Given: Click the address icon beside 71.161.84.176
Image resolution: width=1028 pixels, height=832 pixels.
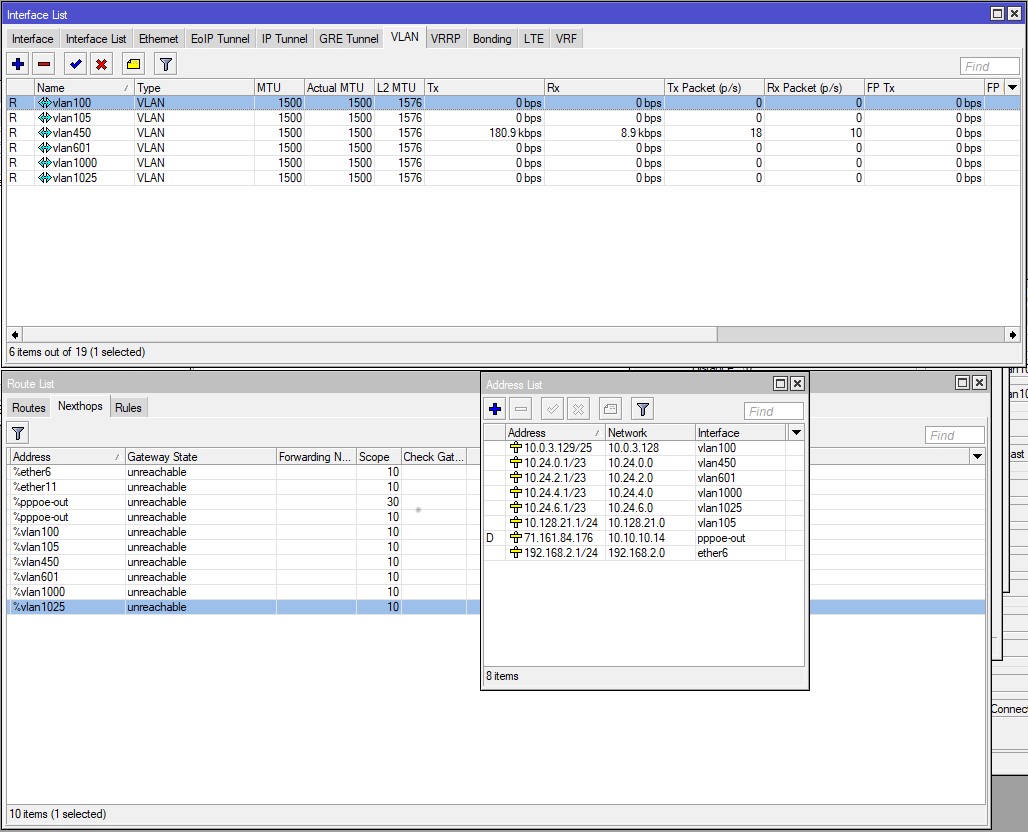Looking at the screenshot, I should (516, 538).
